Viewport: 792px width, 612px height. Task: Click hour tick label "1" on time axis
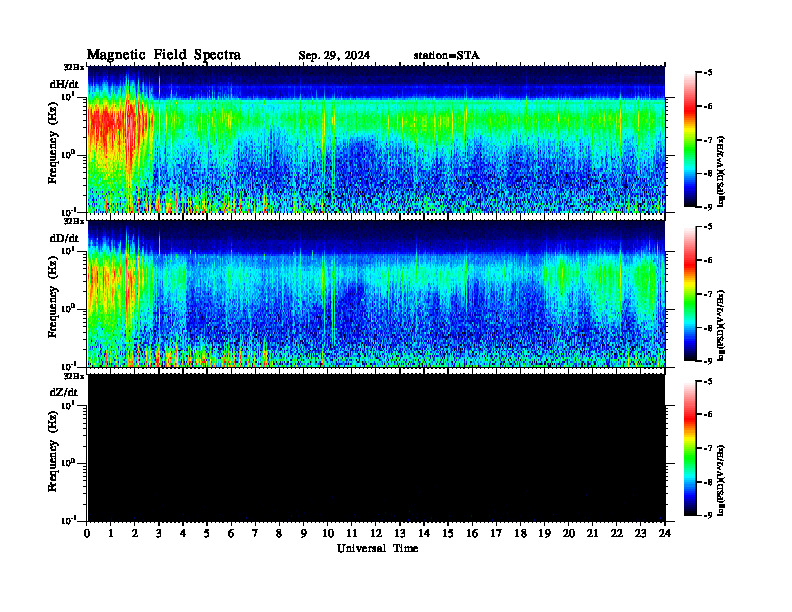[111, 534]
